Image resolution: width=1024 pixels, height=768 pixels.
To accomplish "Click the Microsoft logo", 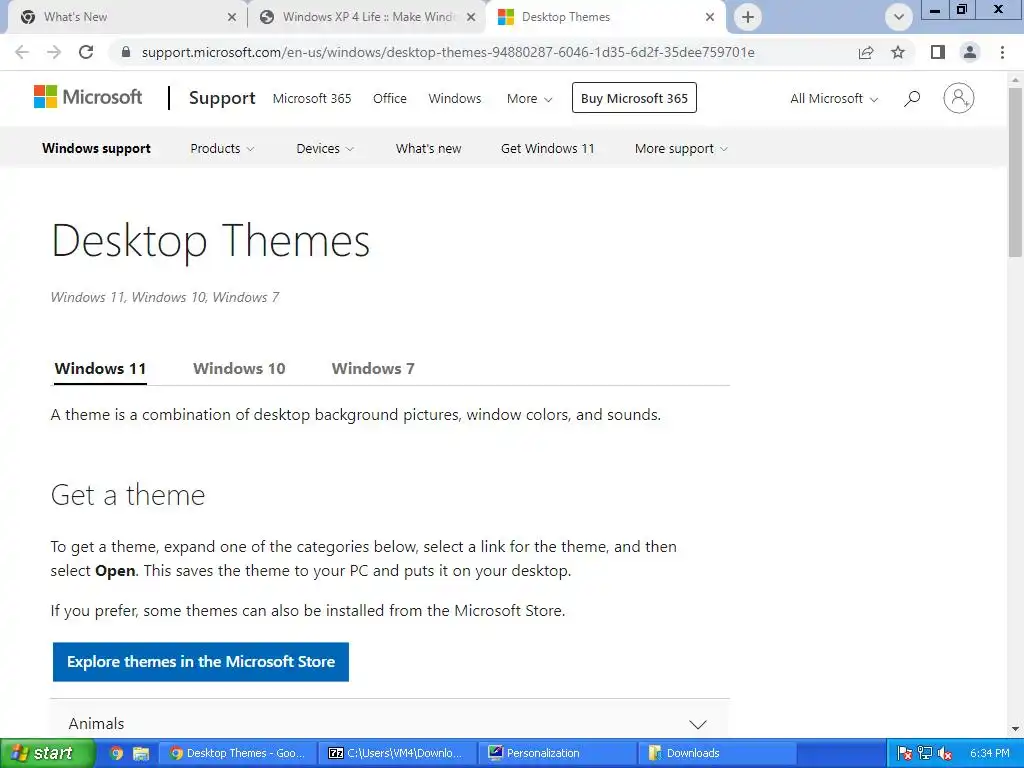I will (88, 97).
